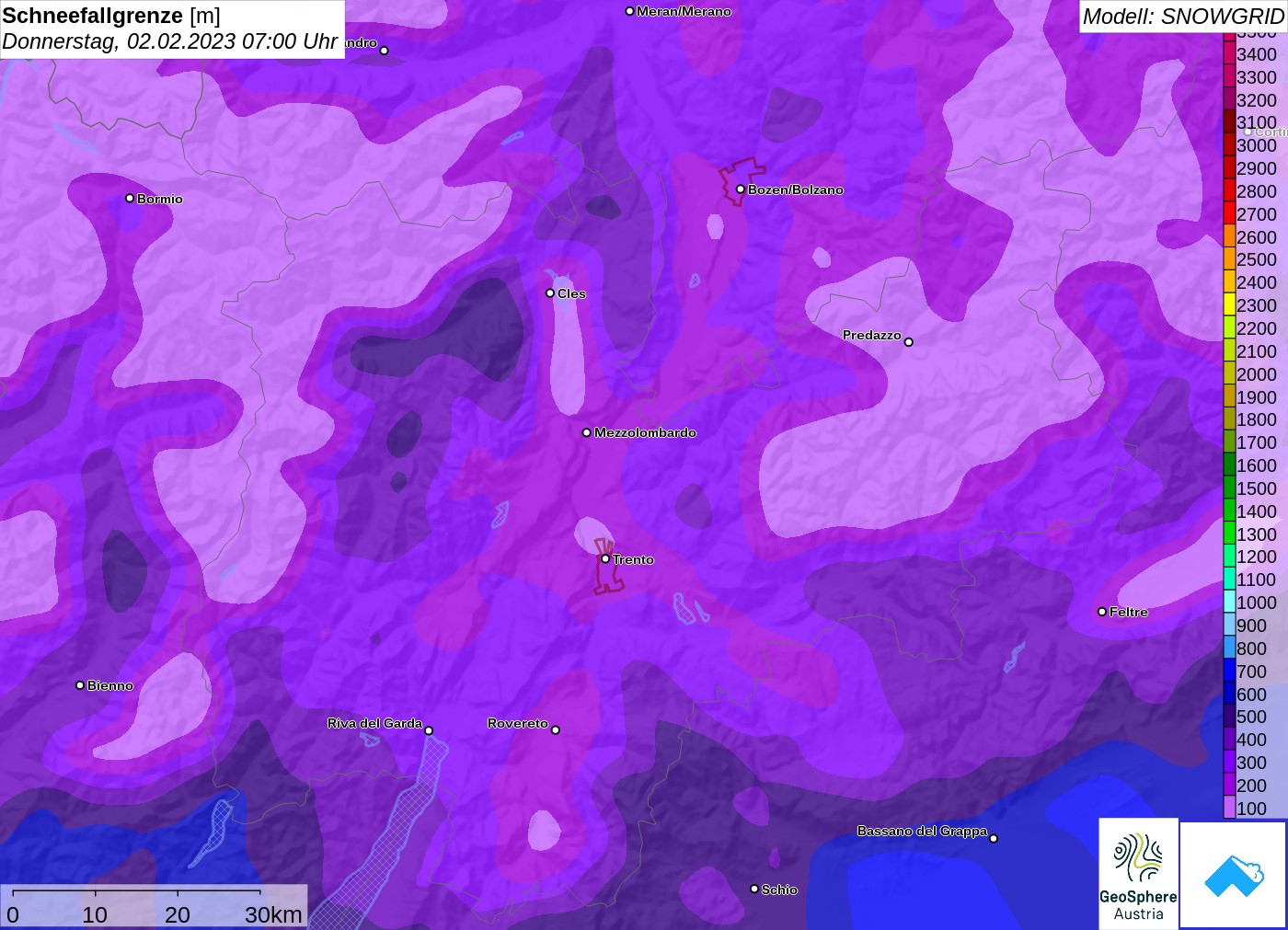
Task: Click the Bienno city label
Action: (x=109, y=685)
